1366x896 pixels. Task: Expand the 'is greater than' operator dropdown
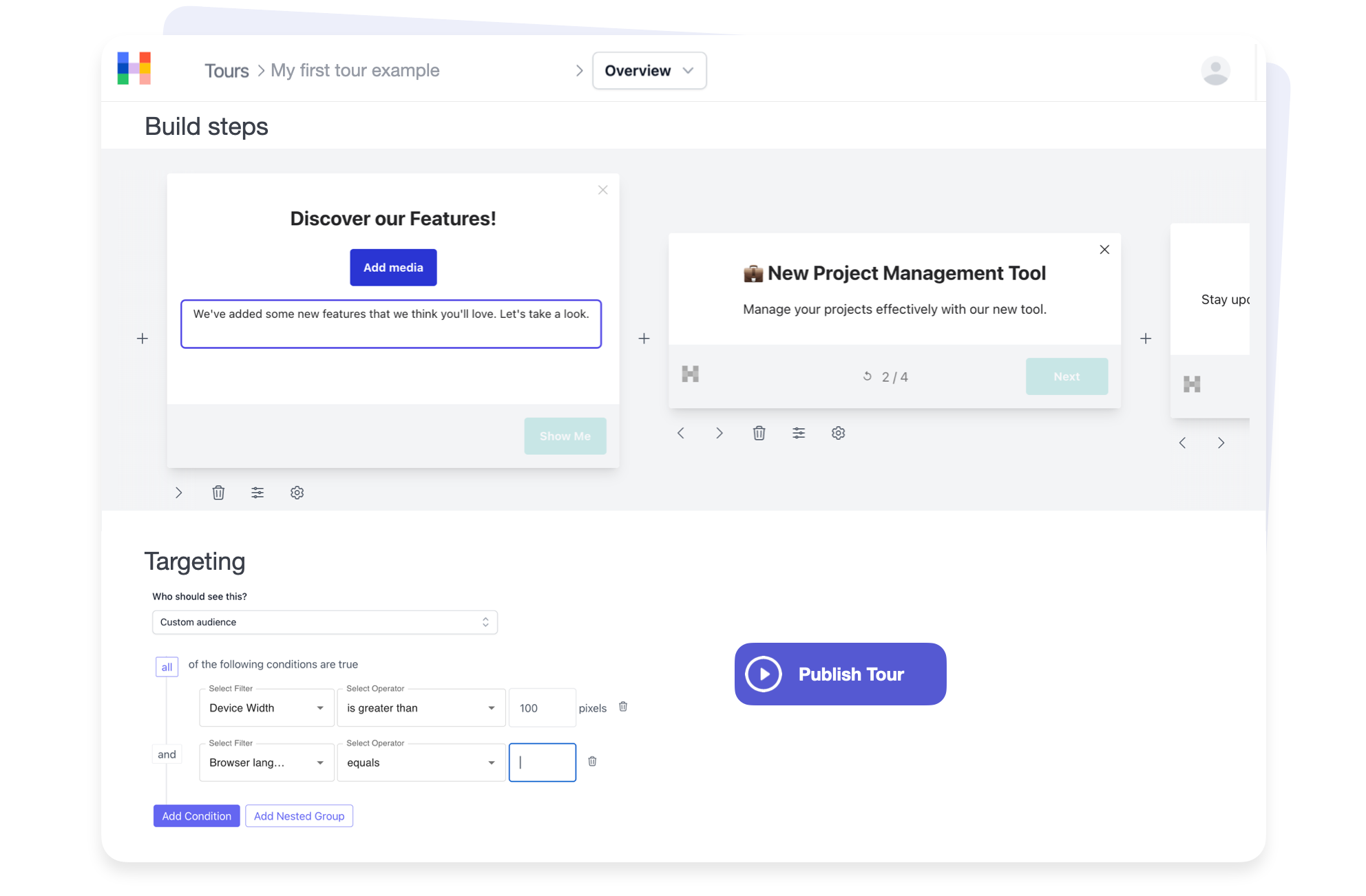point(421,708)
